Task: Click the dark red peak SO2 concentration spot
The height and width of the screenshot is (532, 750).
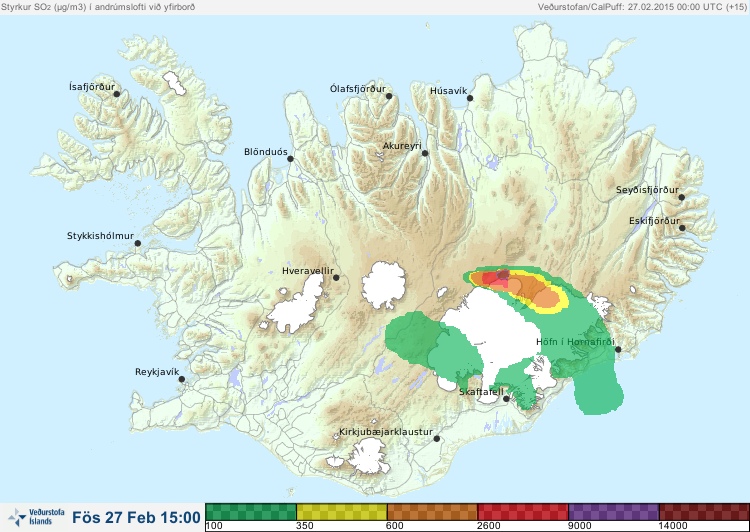Action: (x=503, y=274)
